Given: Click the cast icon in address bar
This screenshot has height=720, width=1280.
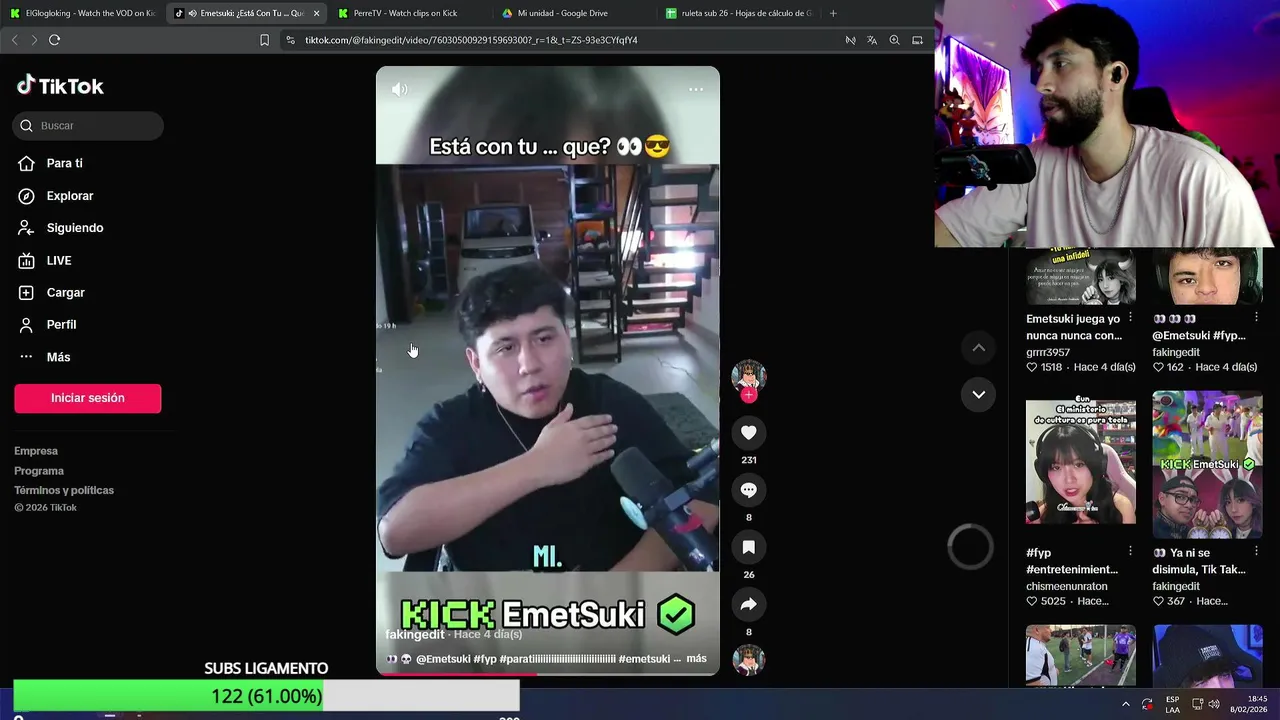Looking at the screenshot, I should coord(917,40).
